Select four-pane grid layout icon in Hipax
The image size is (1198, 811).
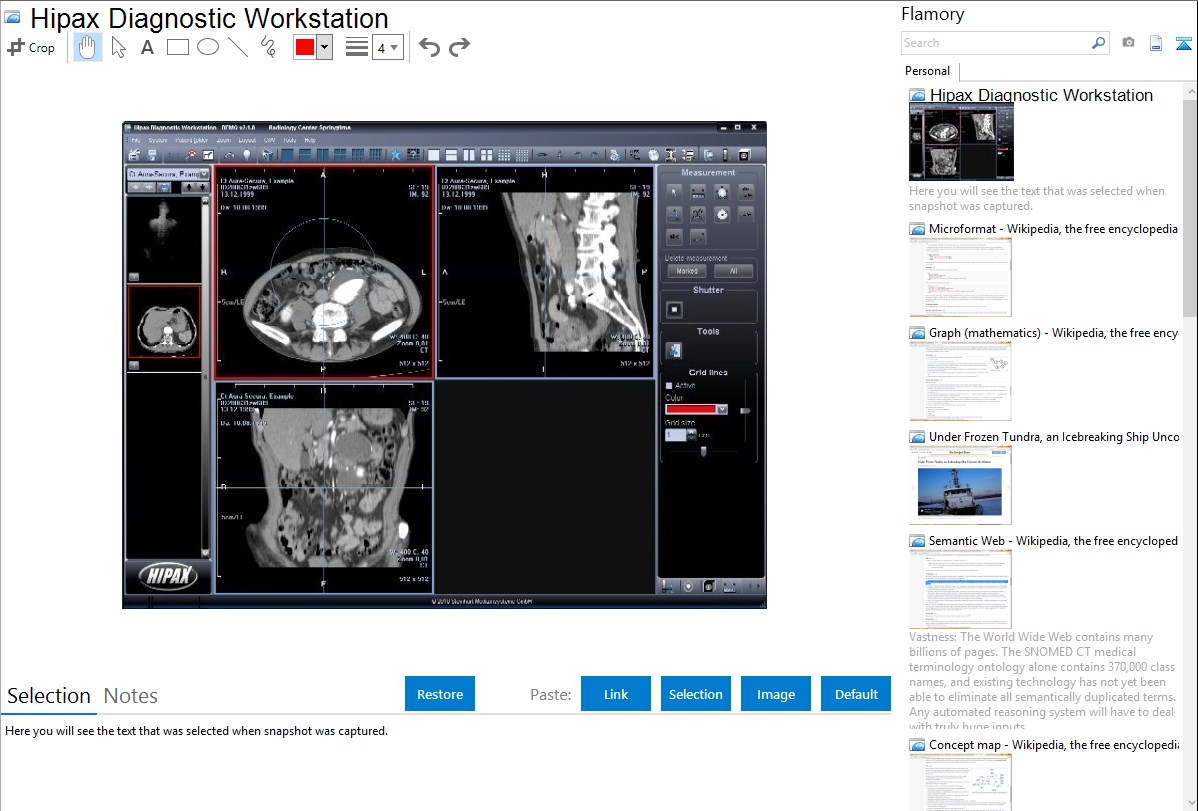486,155
